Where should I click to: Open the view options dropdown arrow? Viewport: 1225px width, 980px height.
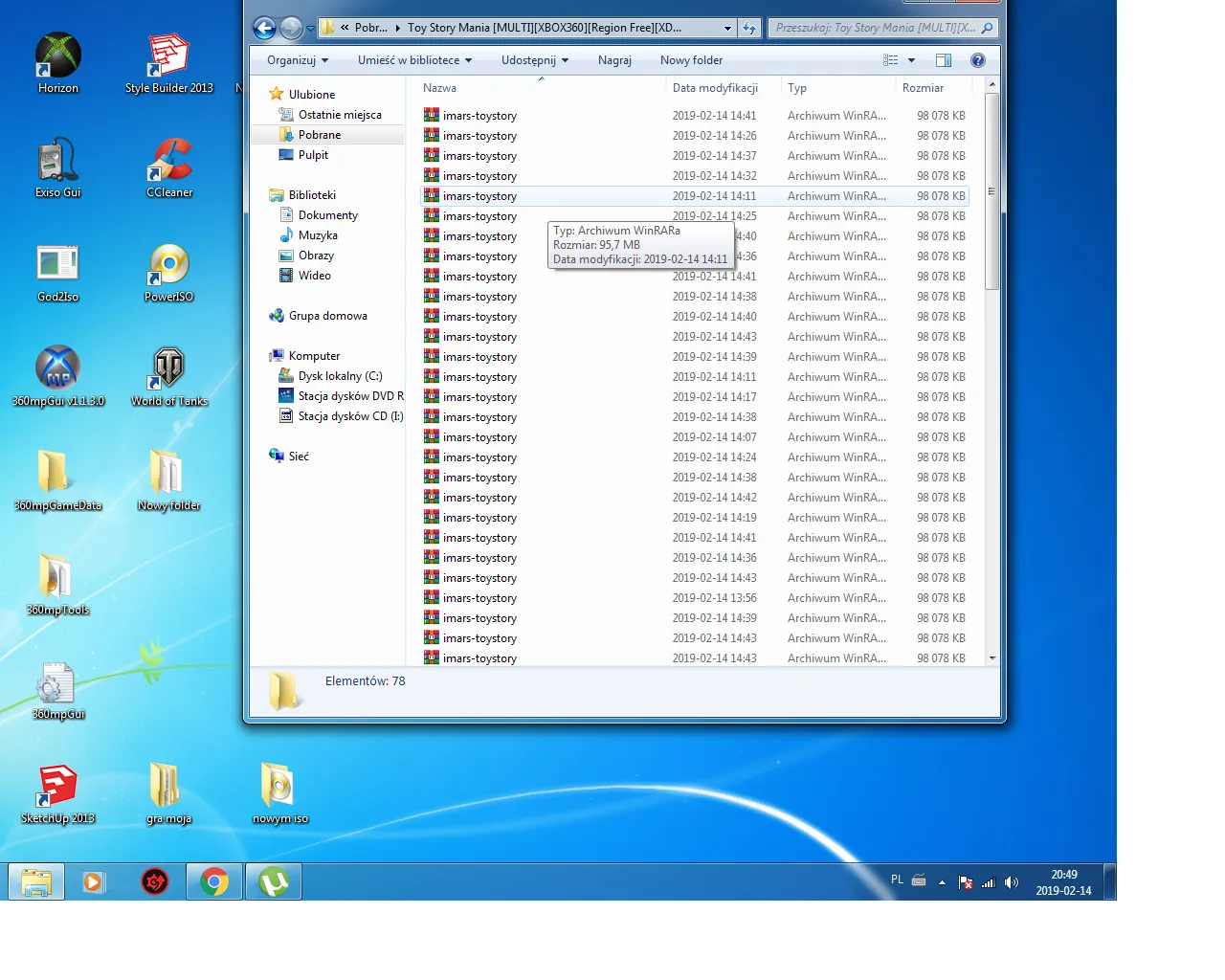tap(911, 60)
